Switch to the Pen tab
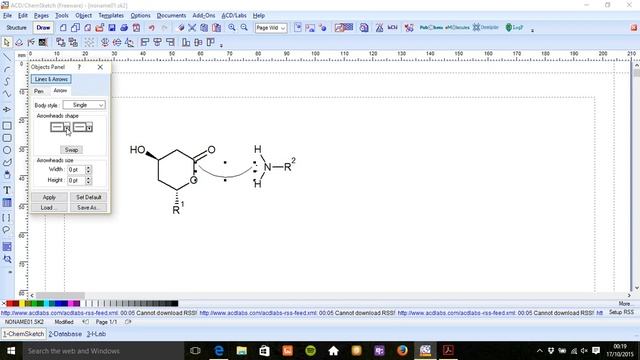The width and height of the screenshot is (640, 360). (x=39, y=91)
